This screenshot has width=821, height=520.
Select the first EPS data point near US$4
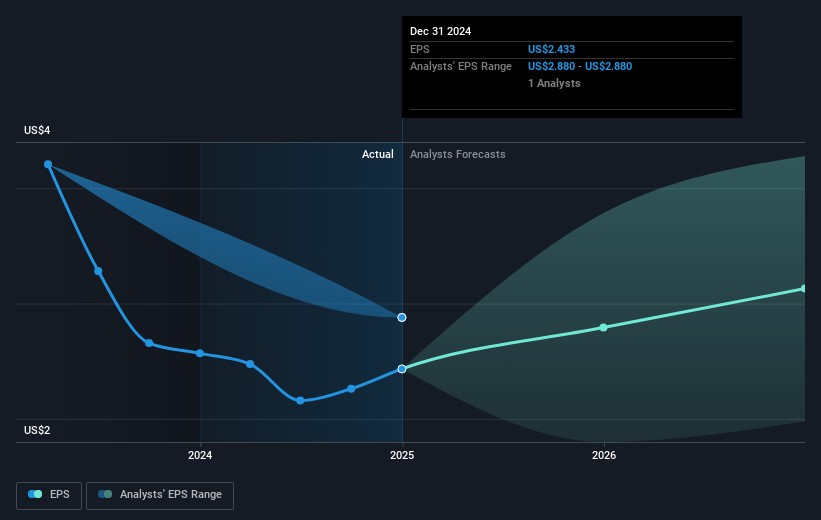click(x=47, y=164)
